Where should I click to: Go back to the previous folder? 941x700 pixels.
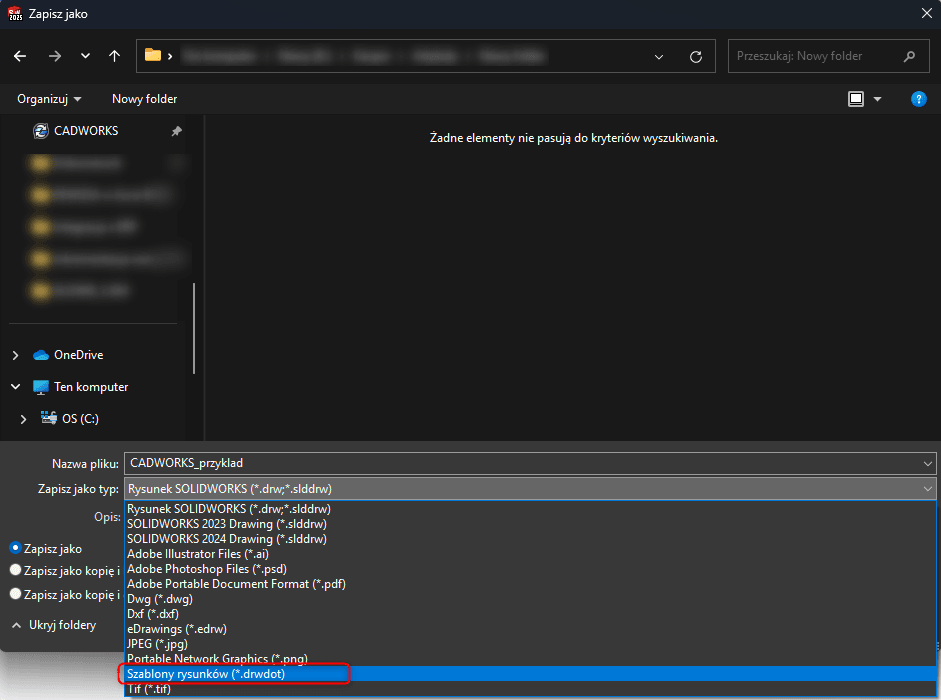[x=20, y=56]
